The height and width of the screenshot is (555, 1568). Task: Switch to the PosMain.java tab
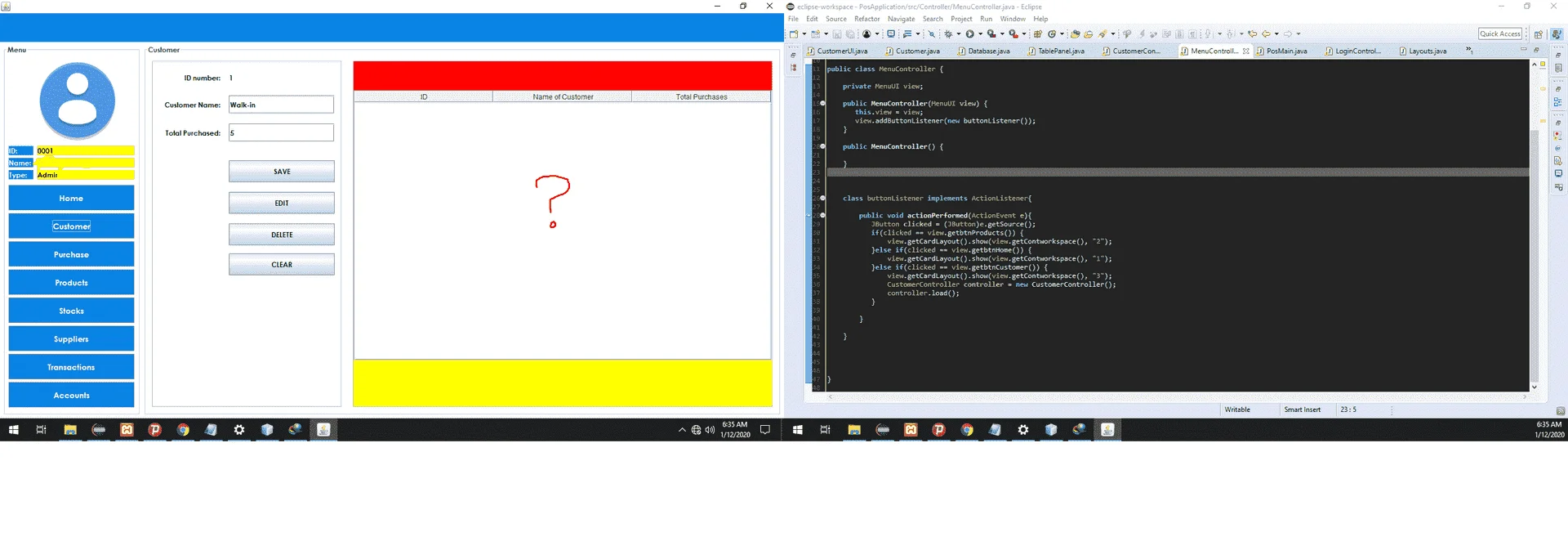(1281, 51)
